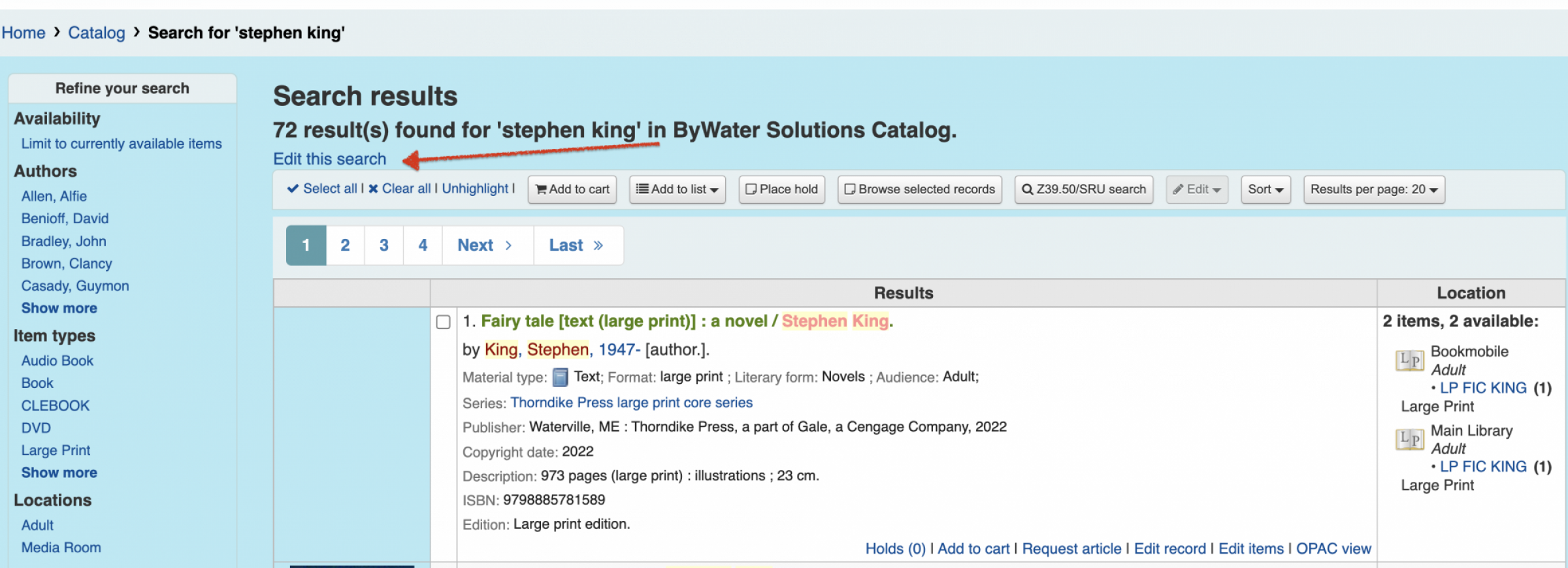1568x568 pixels.
Task: Check the Fairy tale result checkbox
Action: click(x=443, y=322)
